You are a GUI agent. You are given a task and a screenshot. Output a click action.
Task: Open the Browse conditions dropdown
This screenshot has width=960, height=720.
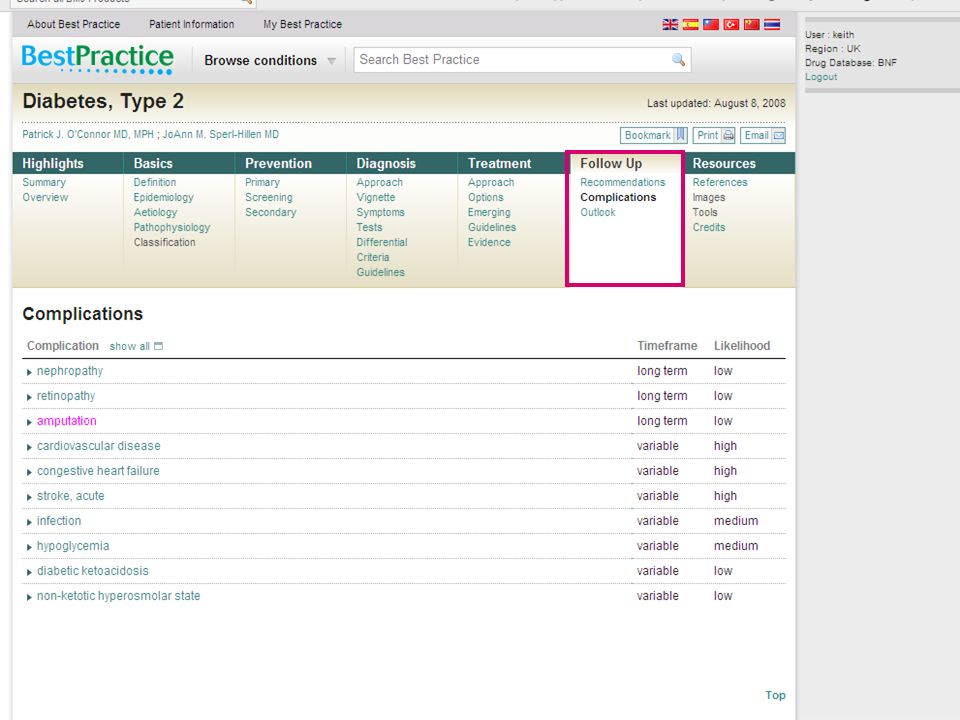point(270,61)
